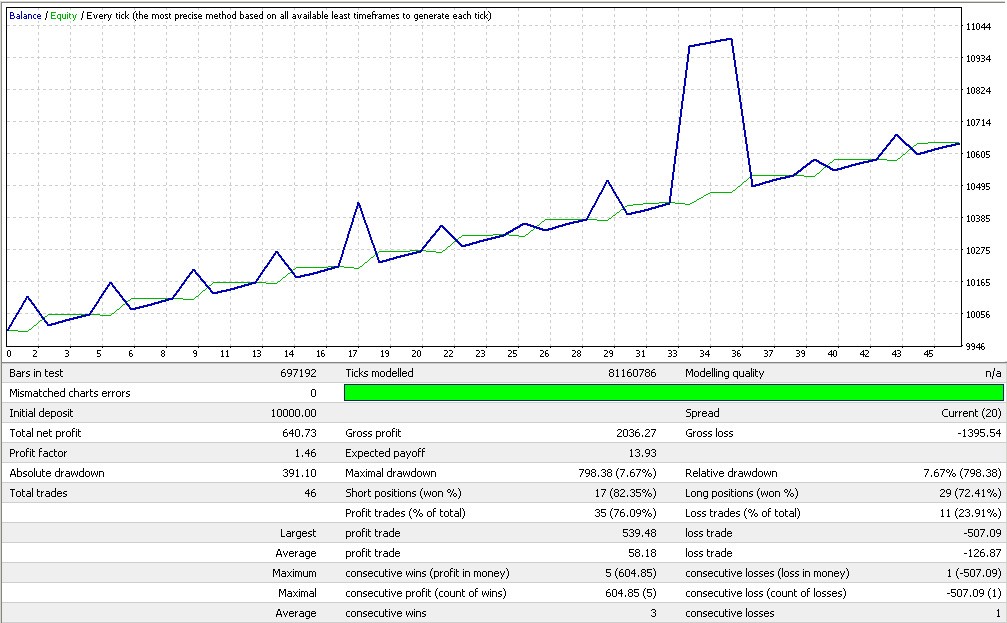Click the Modelling quality n/a value

pos(993,373)
